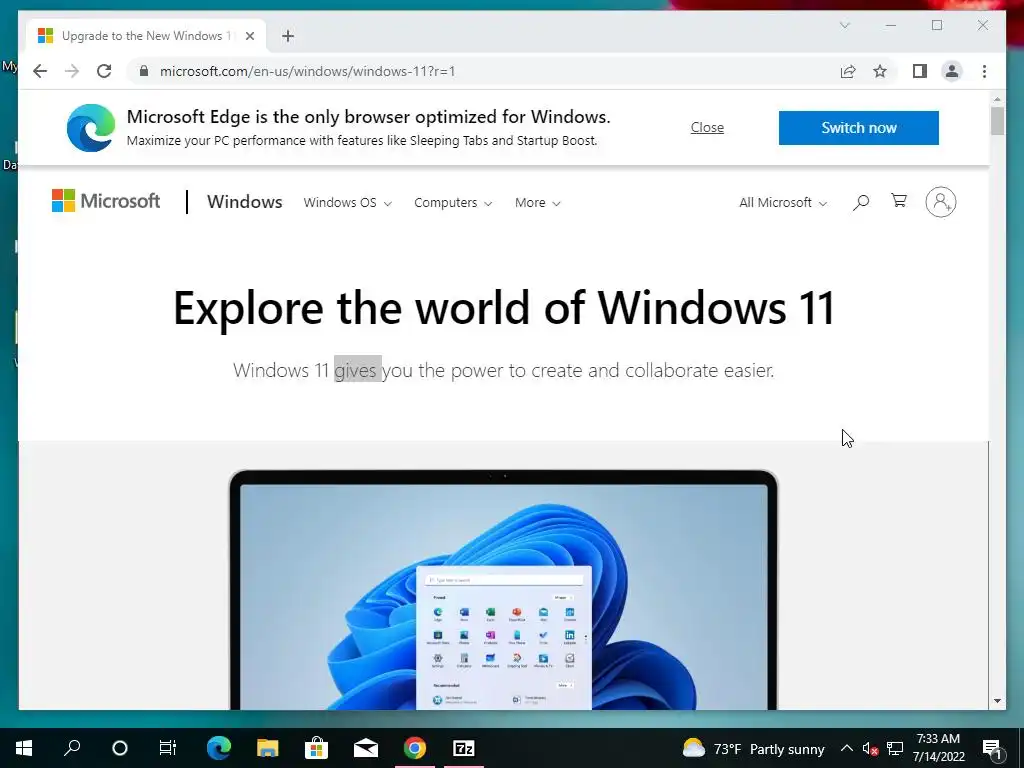Image resolution: width=1024 pixels, height=768 pixels.
Task: Open the site search magnifier
Action: [861, 202]
